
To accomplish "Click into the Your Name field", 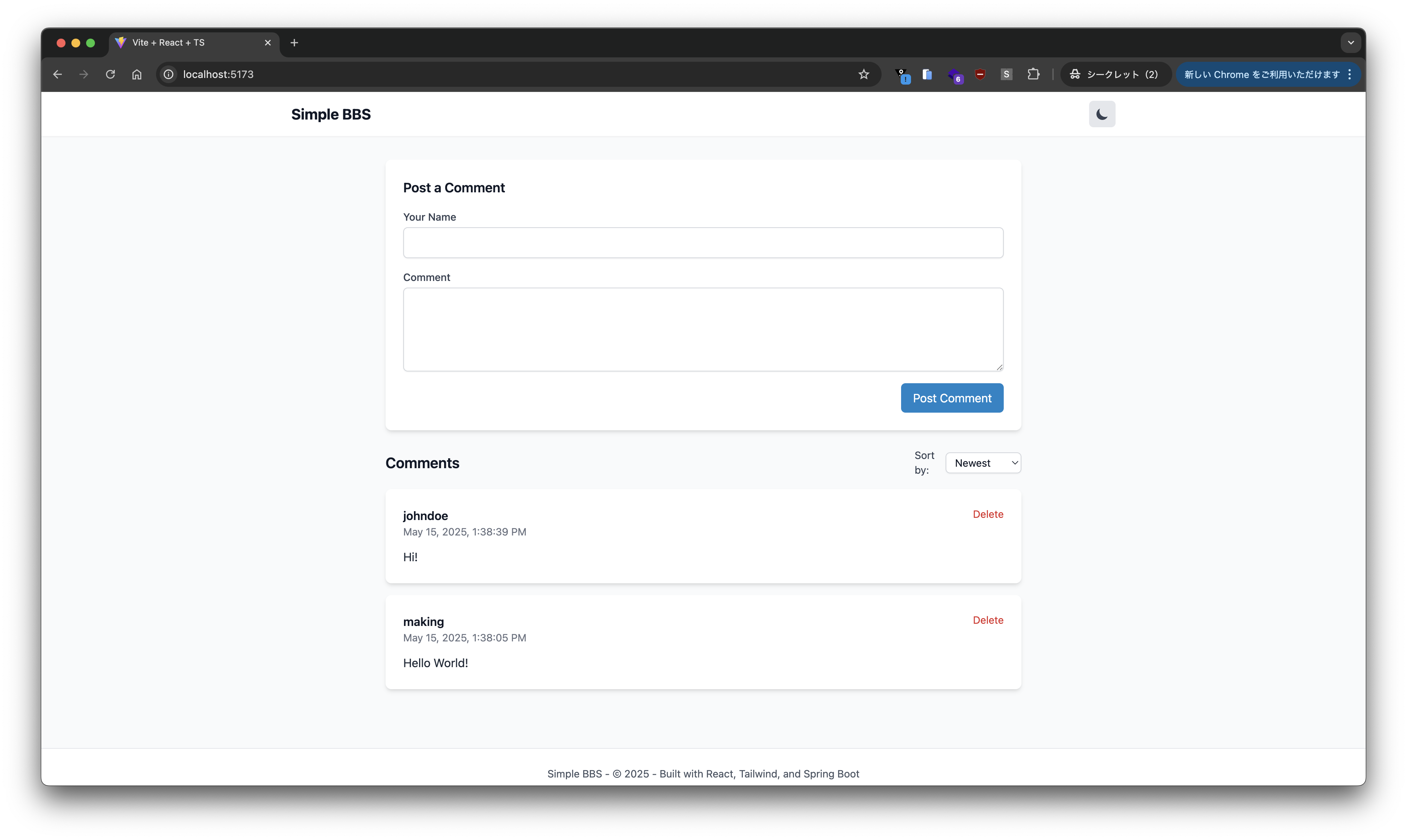I will pyautogui.click(x=703, y=243).
